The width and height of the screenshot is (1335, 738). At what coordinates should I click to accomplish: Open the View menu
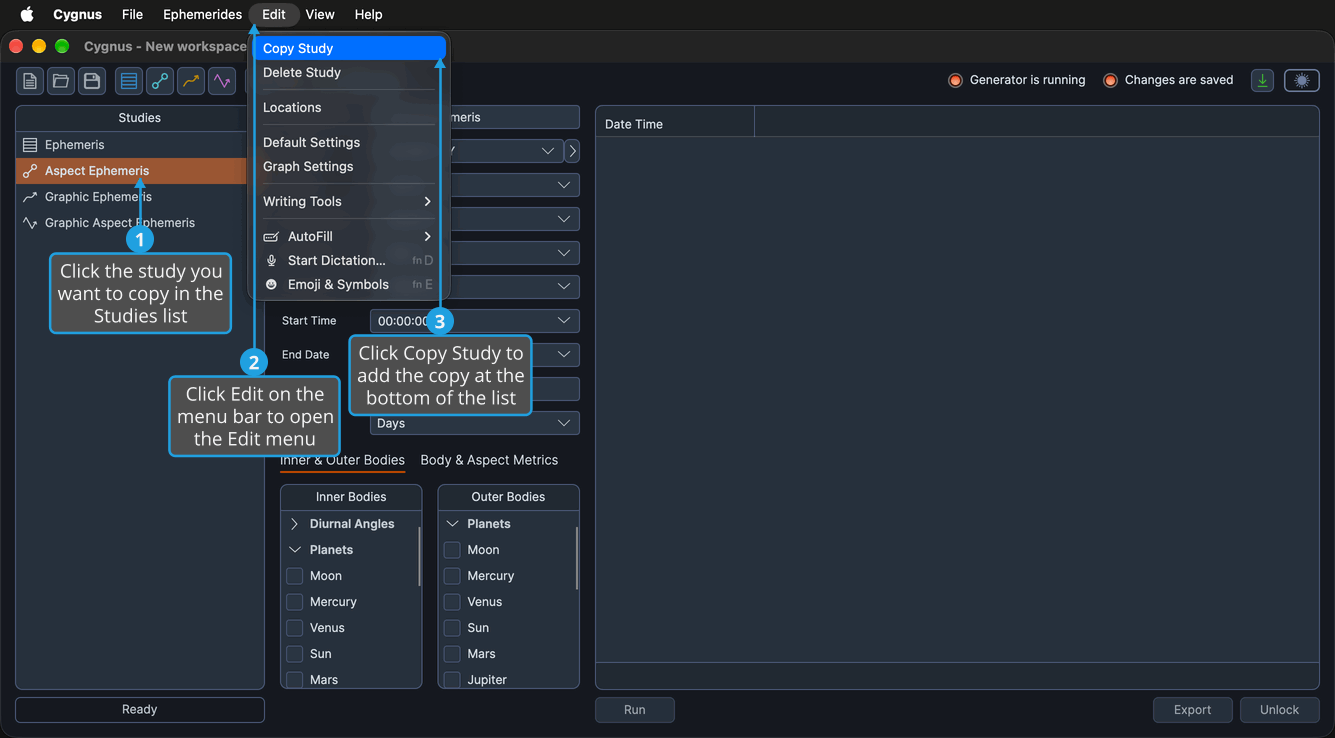[x=320, y=14]
